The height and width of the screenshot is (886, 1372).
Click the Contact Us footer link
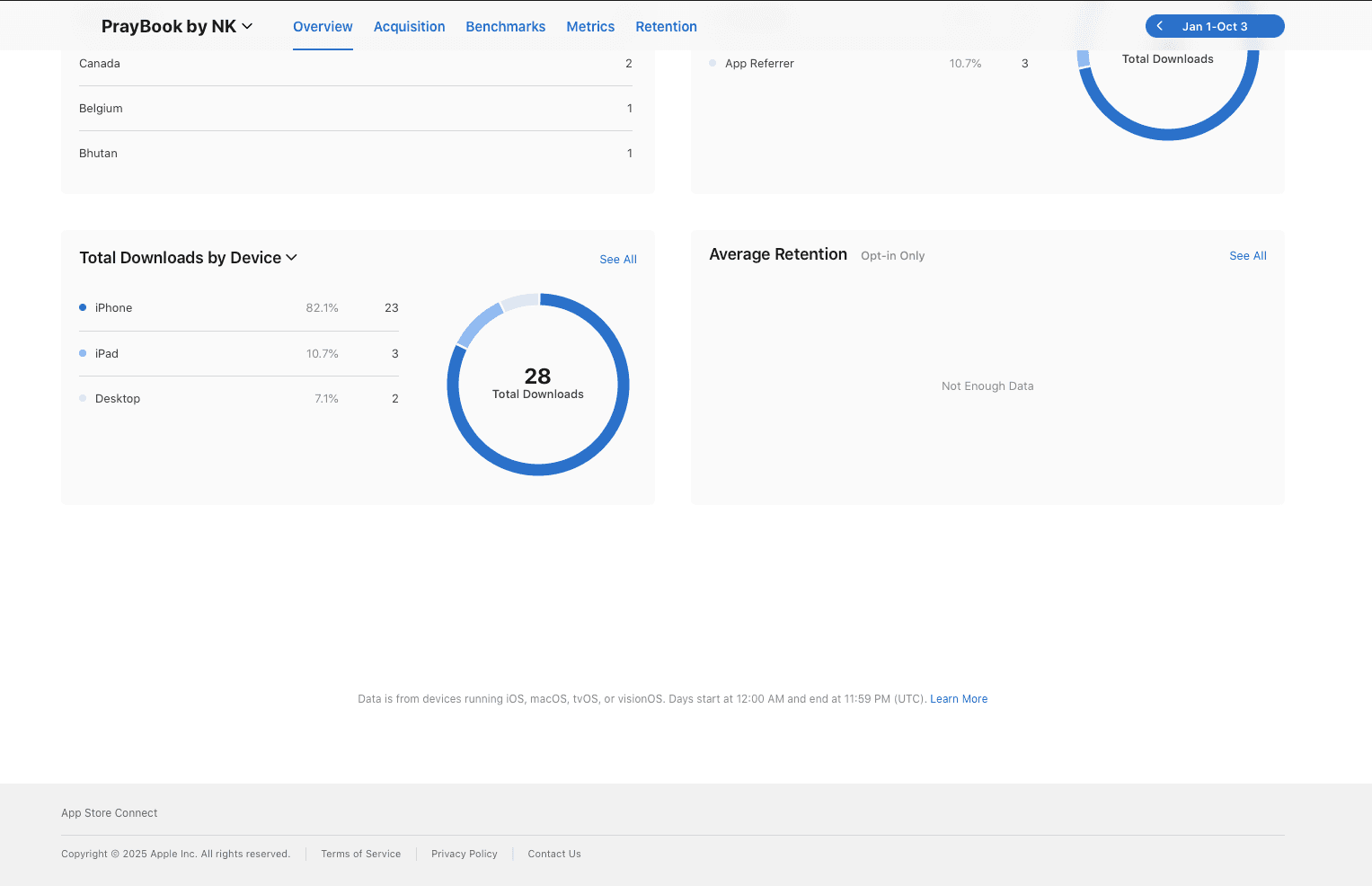554,854
